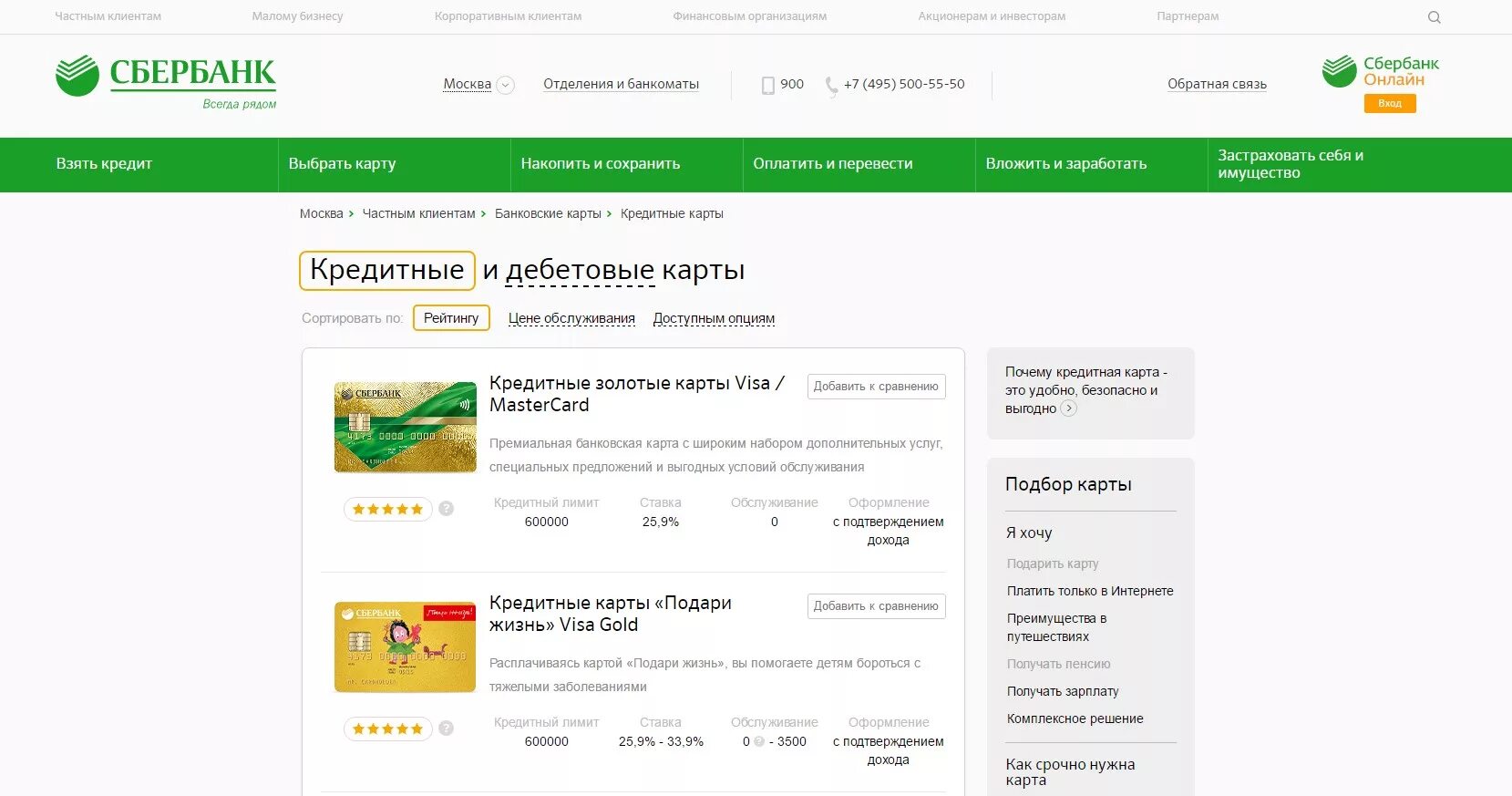
Task: Choose Получать зарплату option
Action: pyautogui.click(x=1063, y=691)
